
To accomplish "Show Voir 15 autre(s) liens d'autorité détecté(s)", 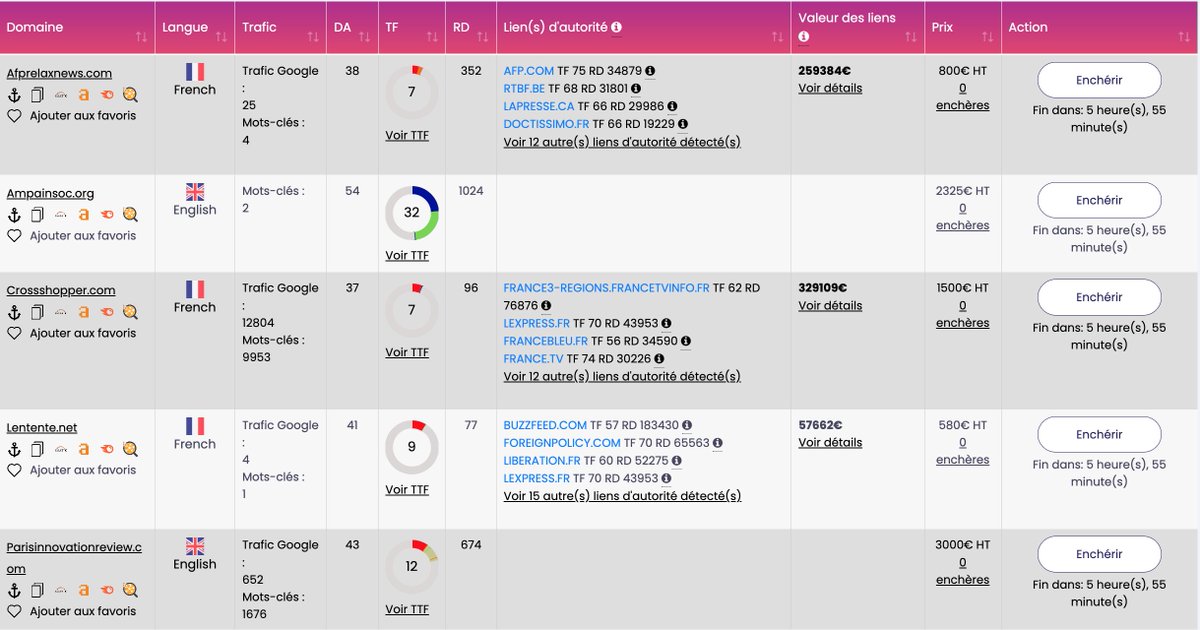I will (x=622, y=496).
